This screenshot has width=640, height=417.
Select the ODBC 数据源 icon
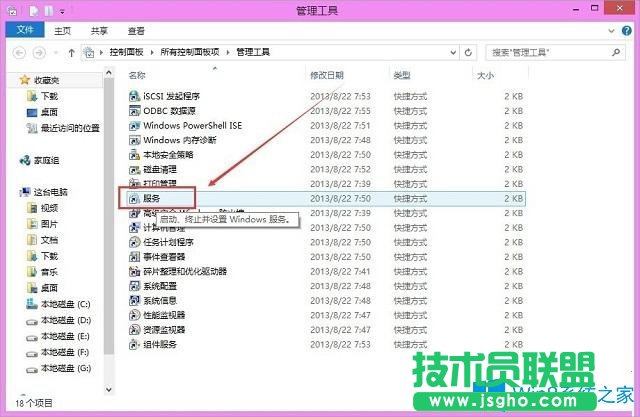pyautogui.click(x=134, y=111)
